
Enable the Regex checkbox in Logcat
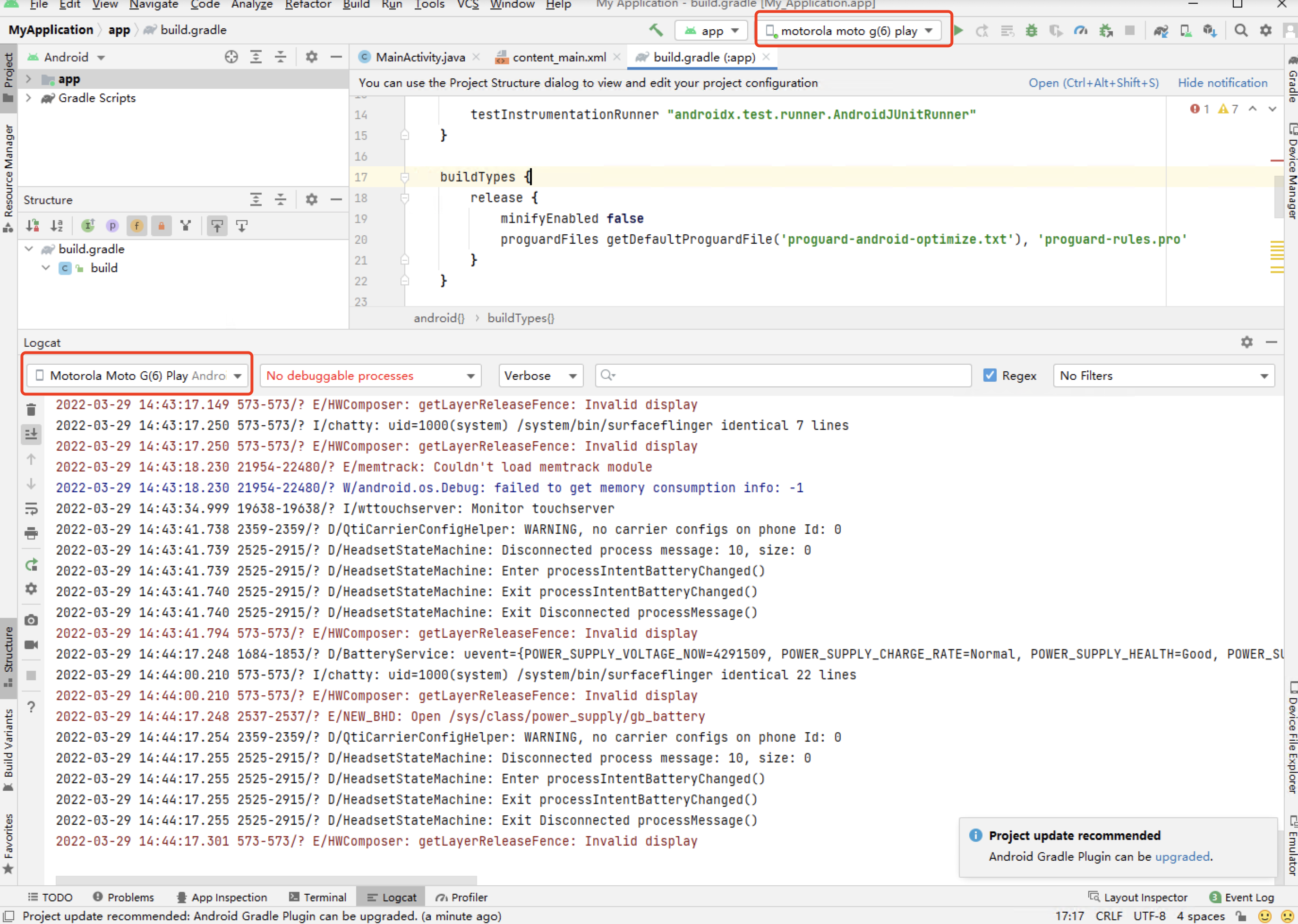coord(991,376)
